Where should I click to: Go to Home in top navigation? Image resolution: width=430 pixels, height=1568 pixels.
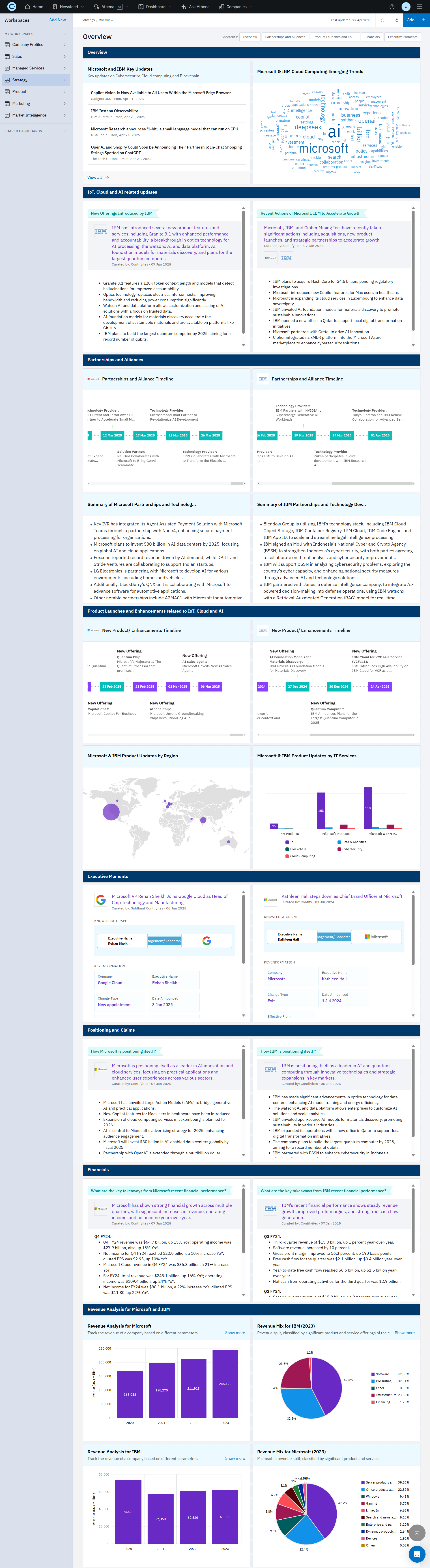(34, 7)
